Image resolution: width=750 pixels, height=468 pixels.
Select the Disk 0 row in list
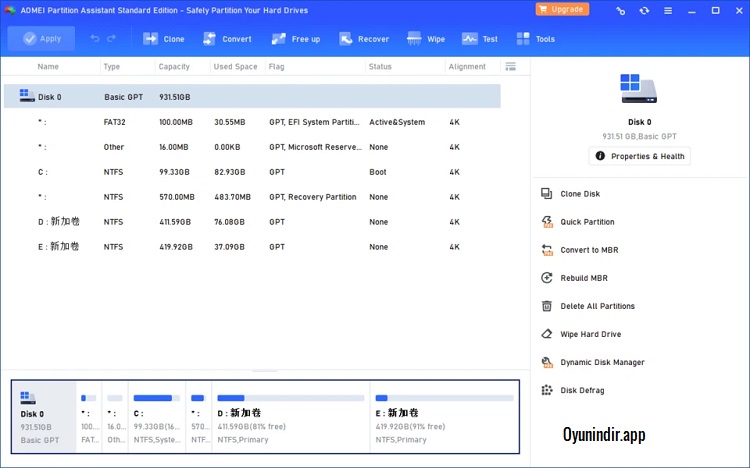pyautogui.click(x=252, y=97)
